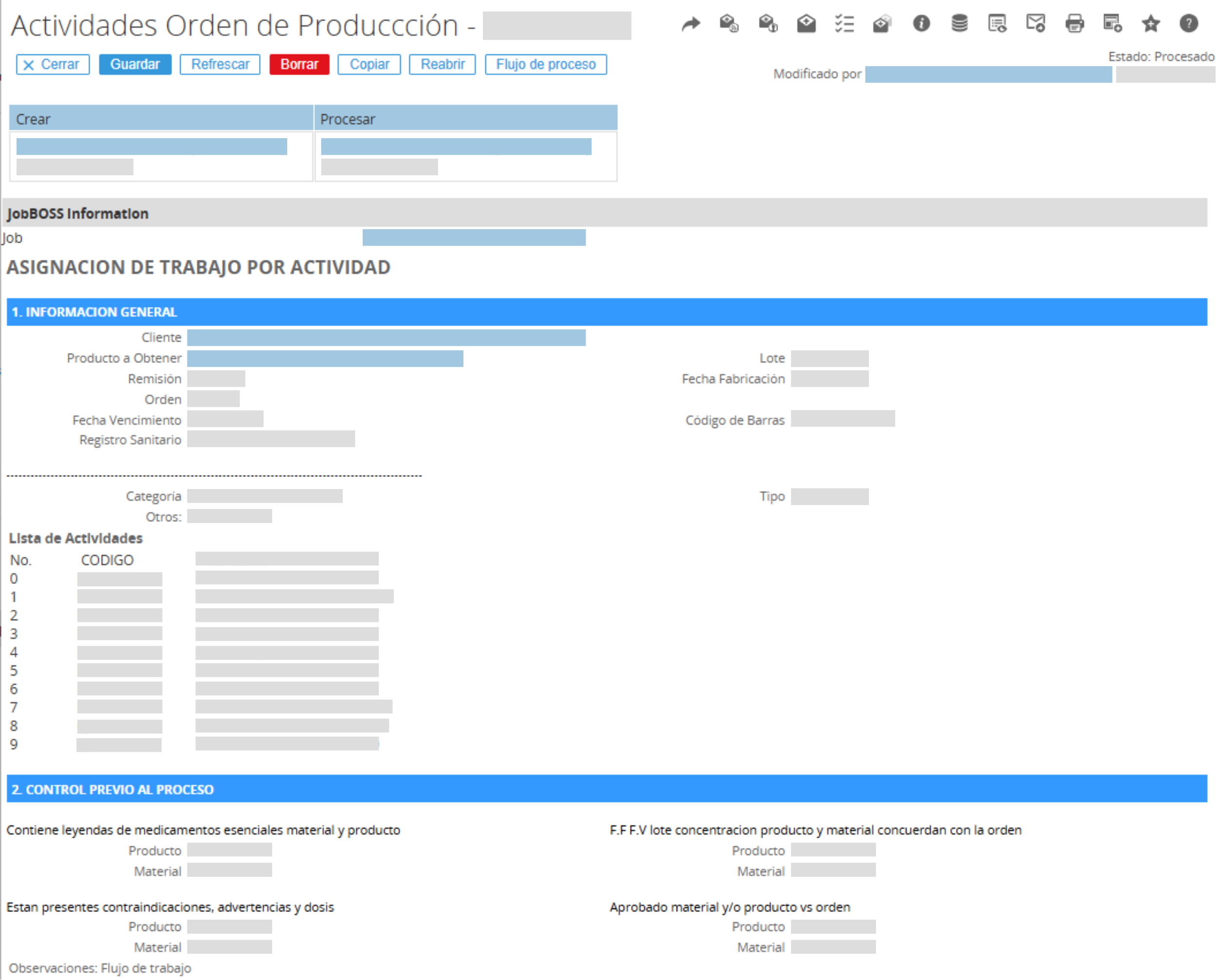Open the database stack icon
The image size is (1216, 980).
pos(958,24)
